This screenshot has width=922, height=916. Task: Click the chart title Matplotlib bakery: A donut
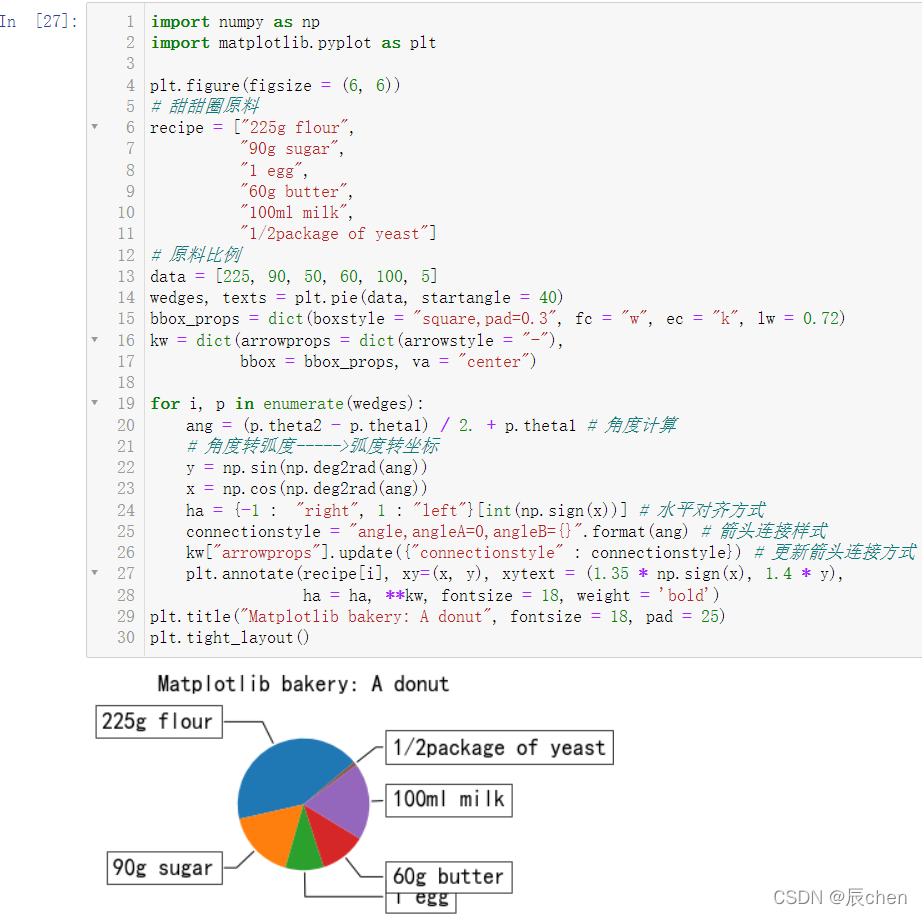pos(303,684)
